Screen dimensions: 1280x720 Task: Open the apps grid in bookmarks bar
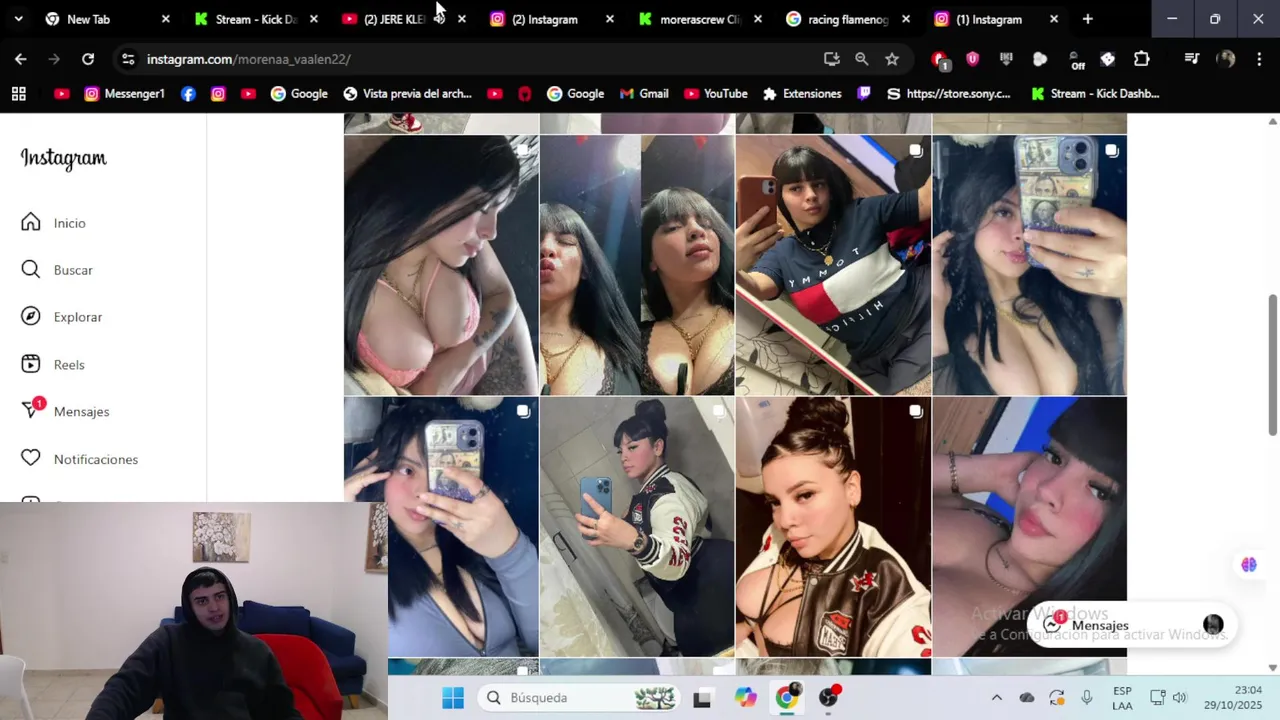[18, 94]
